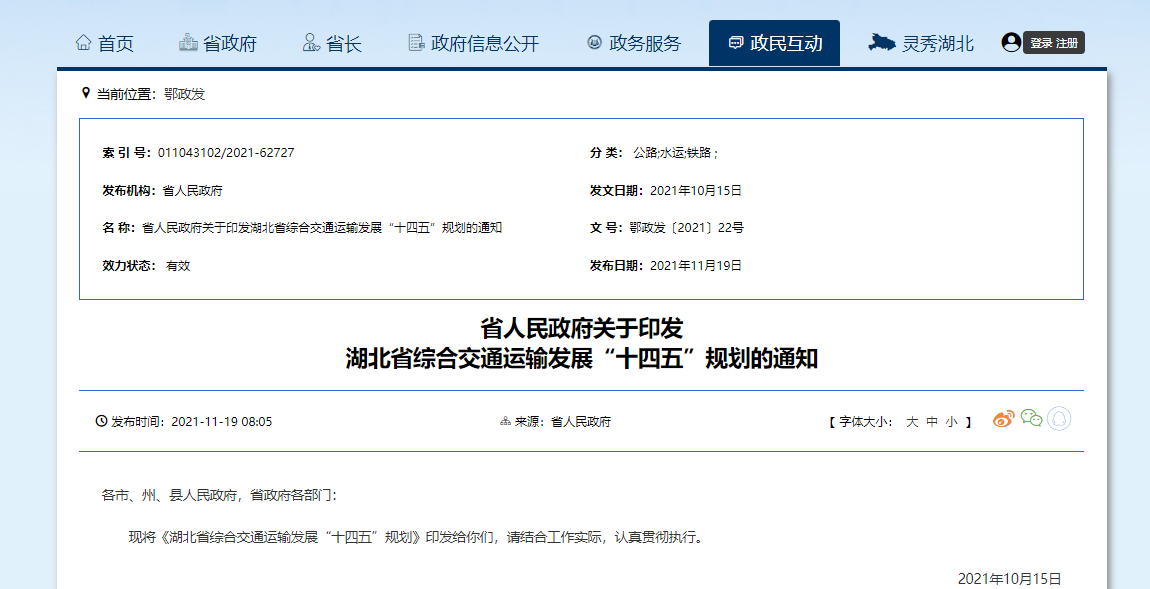Share the notice via WeChat icon
The image size is (1150, 589).
1031,419
